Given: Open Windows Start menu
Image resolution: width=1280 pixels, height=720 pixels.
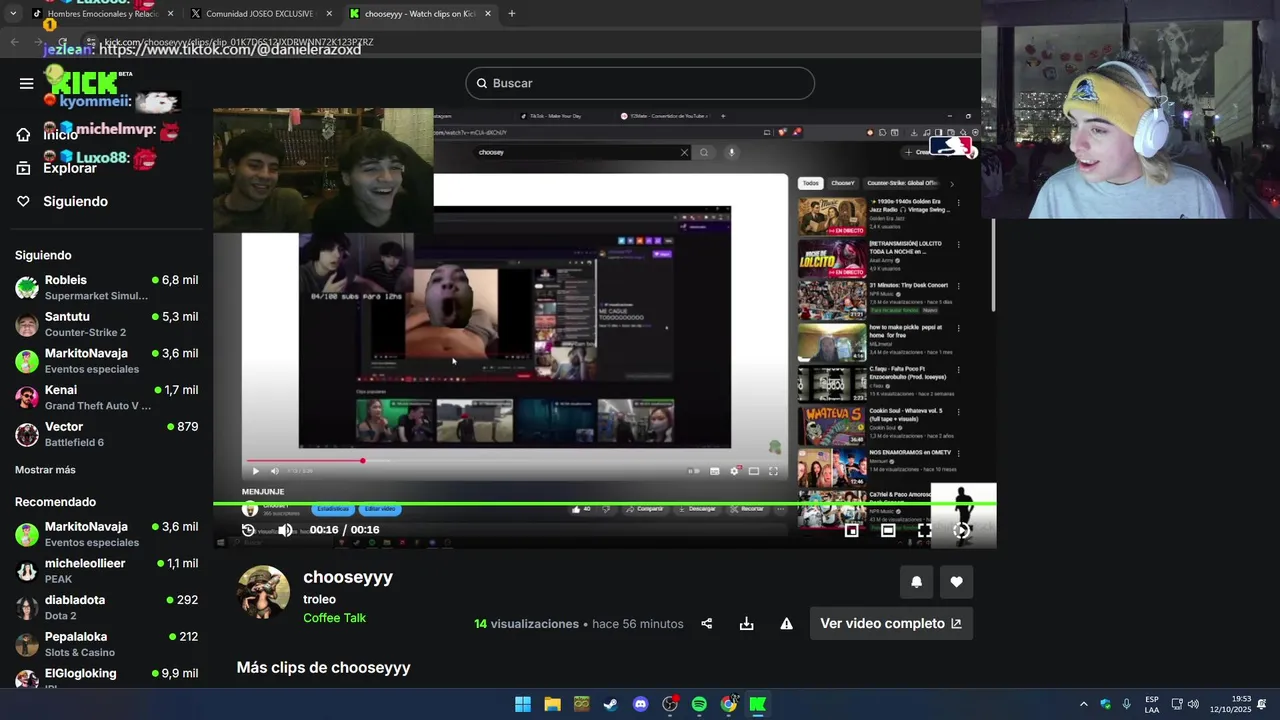Looking at the screenshot, I should point(523,704).
